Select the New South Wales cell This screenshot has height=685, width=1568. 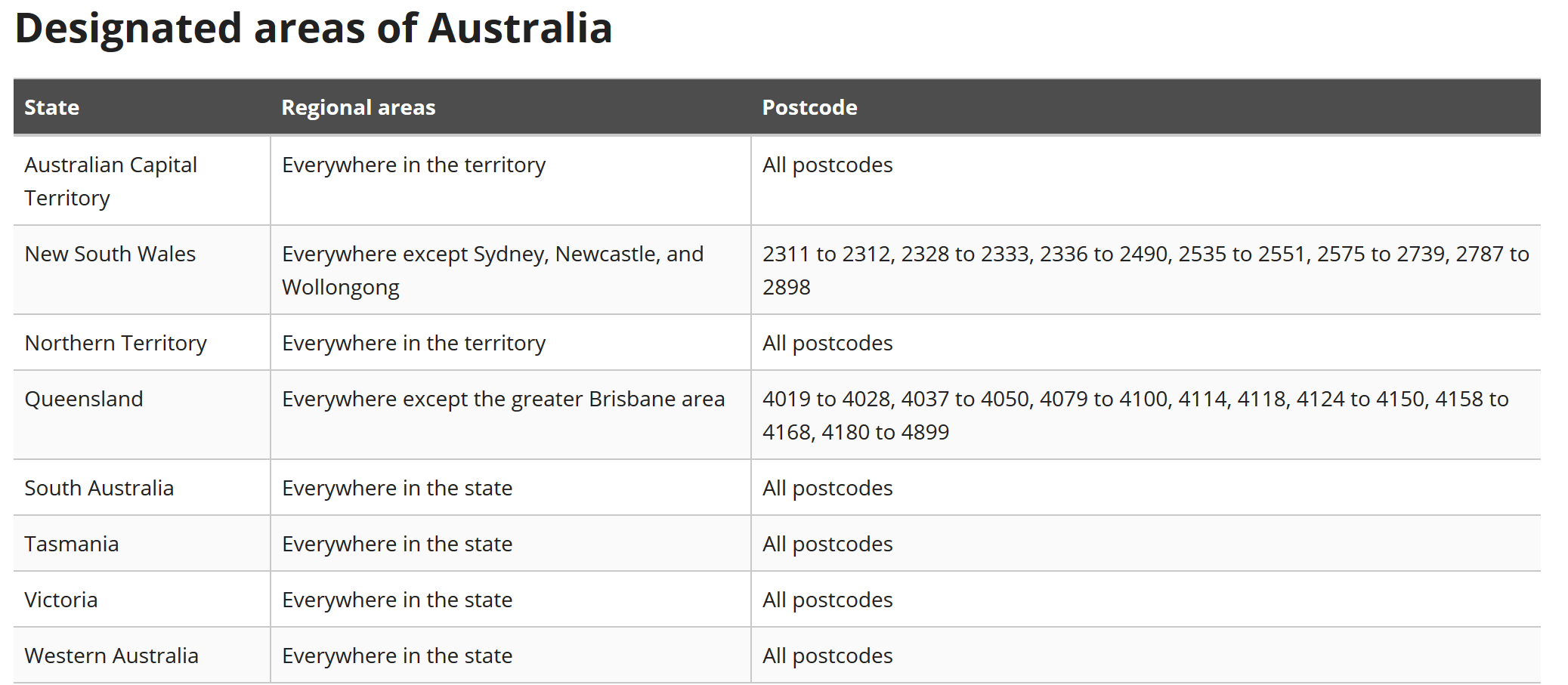[110, 254]
